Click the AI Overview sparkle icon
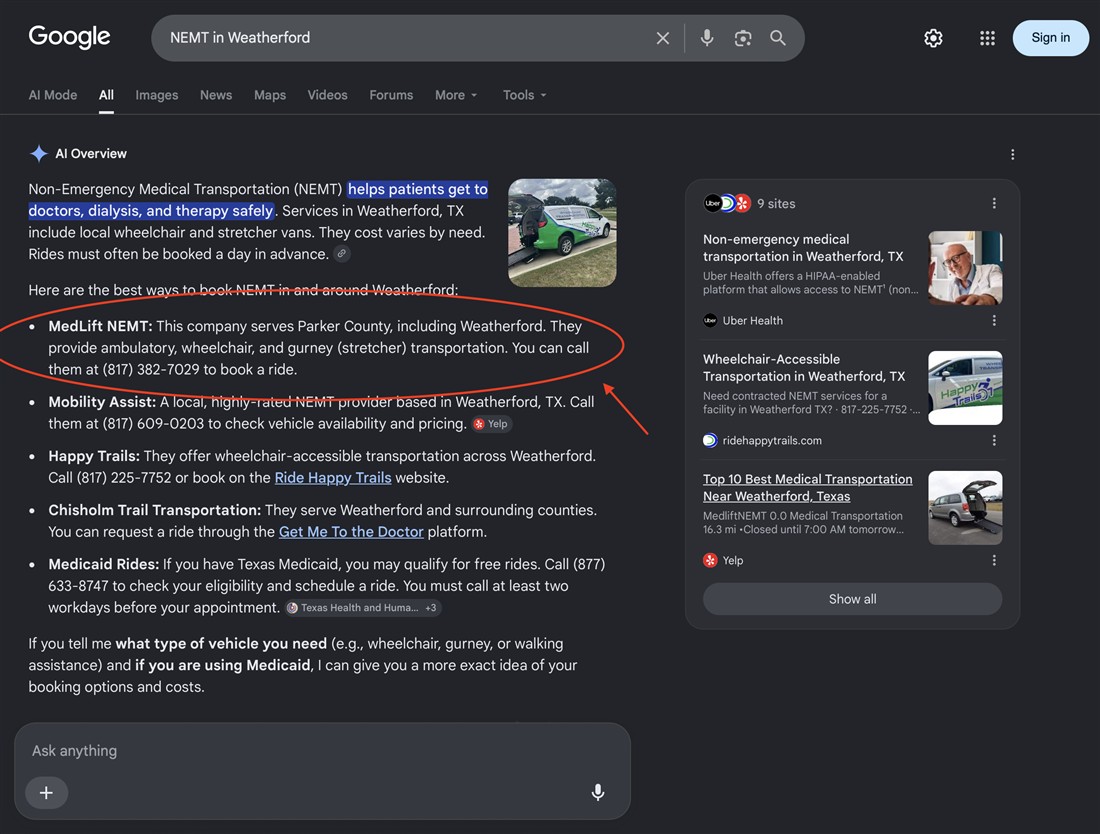 tap(39, 154)
